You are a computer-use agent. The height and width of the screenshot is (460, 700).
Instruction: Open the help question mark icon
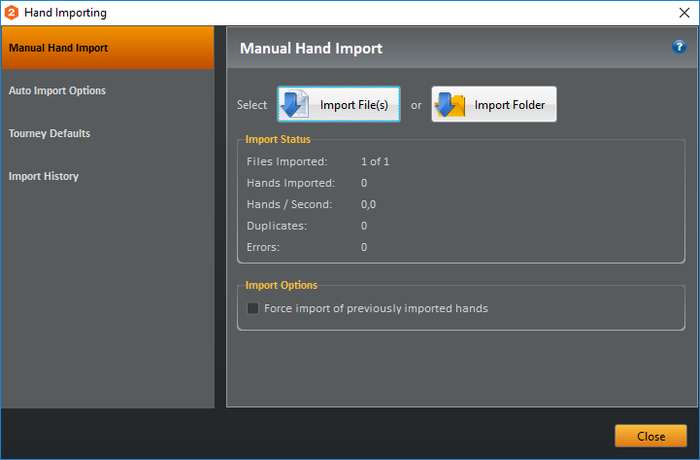(x=679, y=46)
